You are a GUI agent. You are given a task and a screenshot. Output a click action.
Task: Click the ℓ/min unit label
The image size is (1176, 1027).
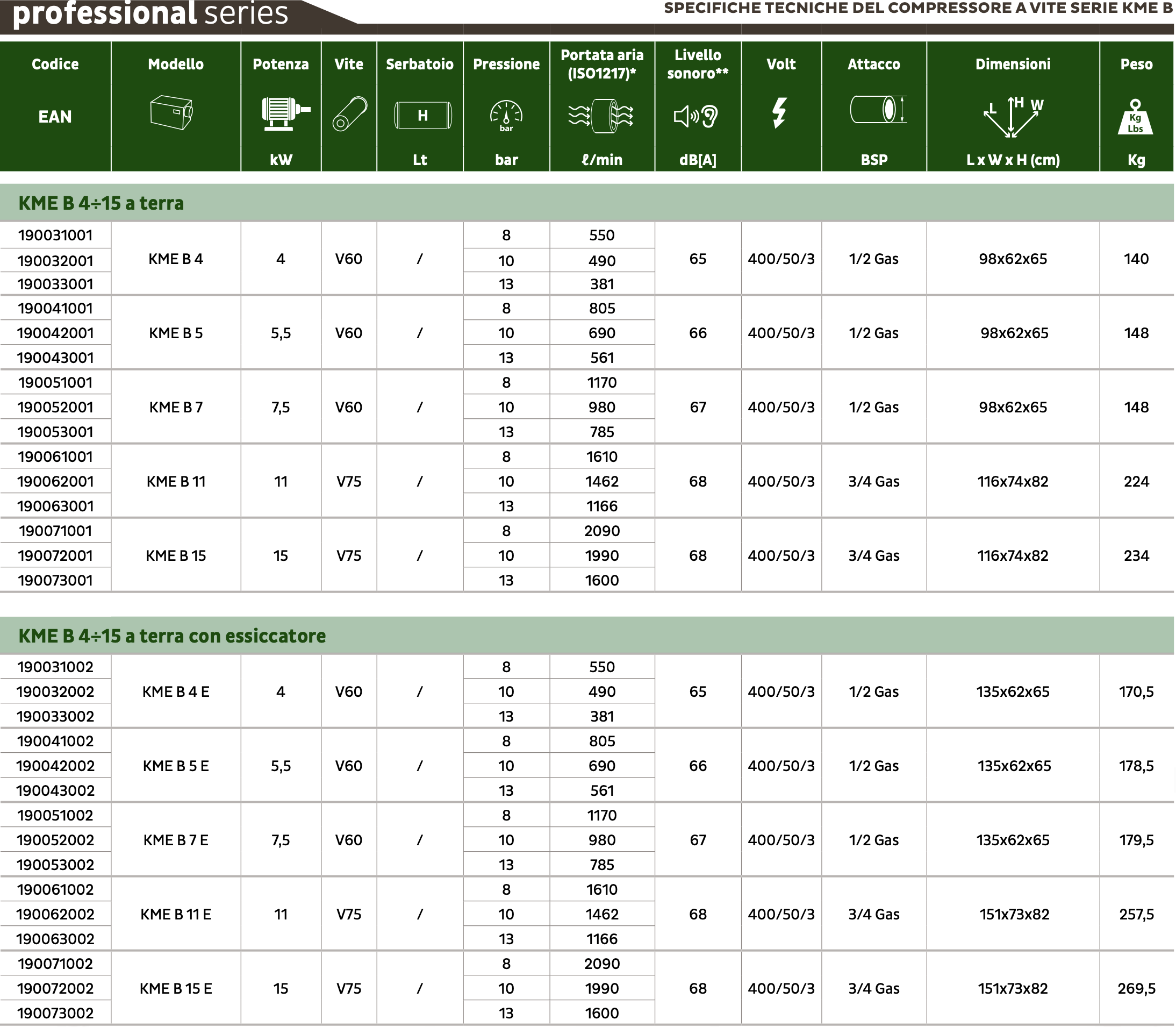(x=602, y=160)
